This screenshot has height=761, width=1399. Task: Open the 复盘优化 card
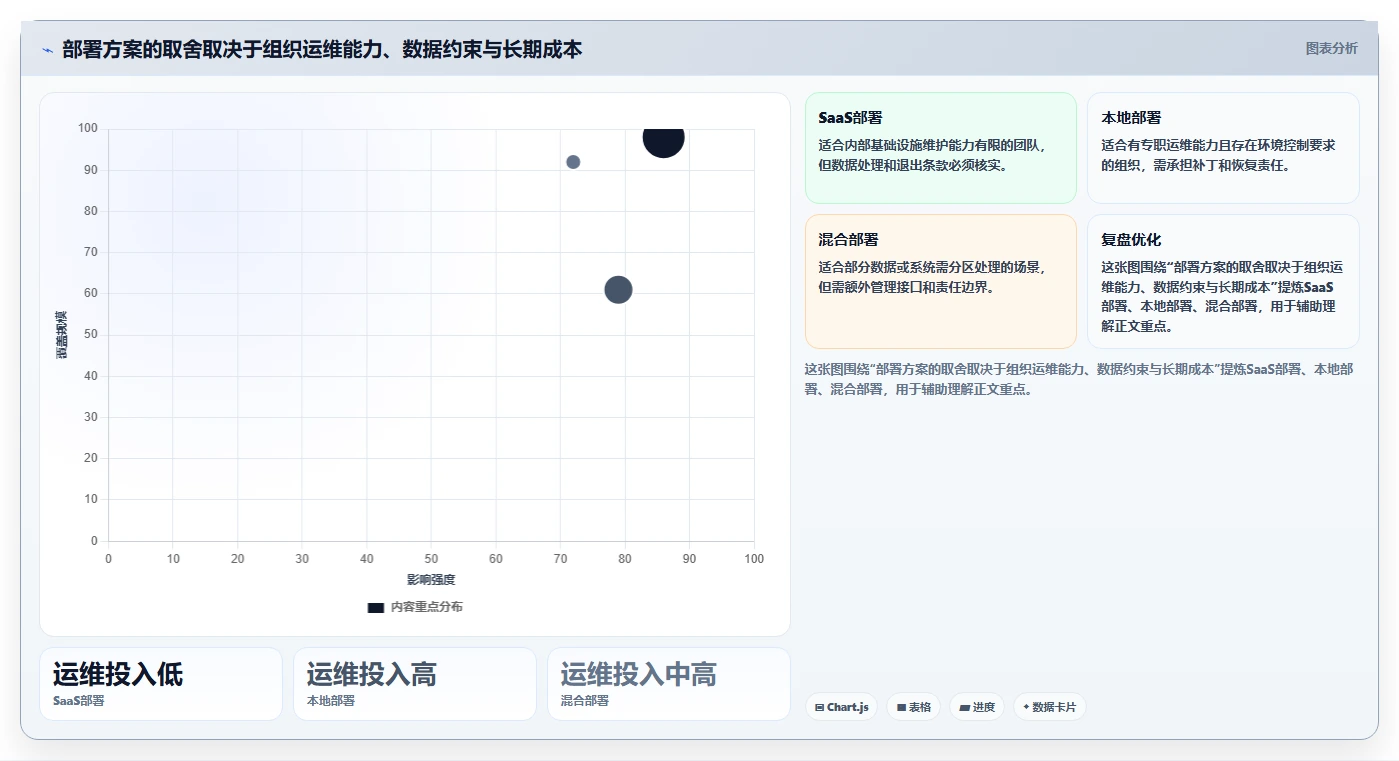(1223, 281)
